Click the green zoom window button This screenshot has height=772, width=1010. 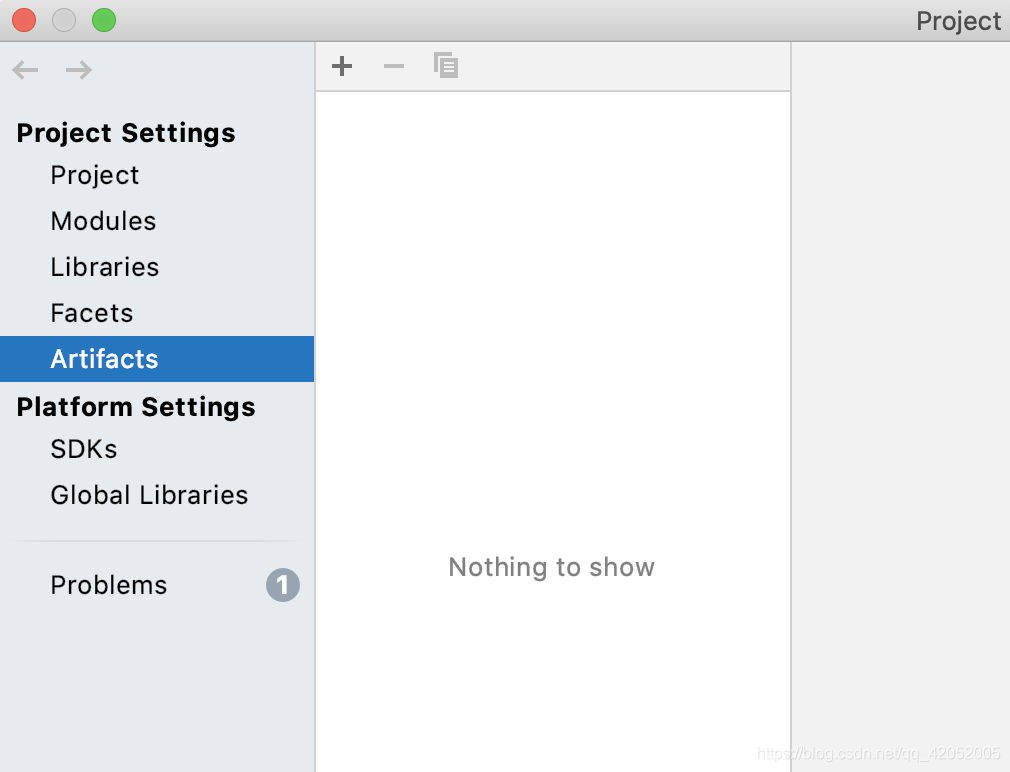[x=104, y=20]
